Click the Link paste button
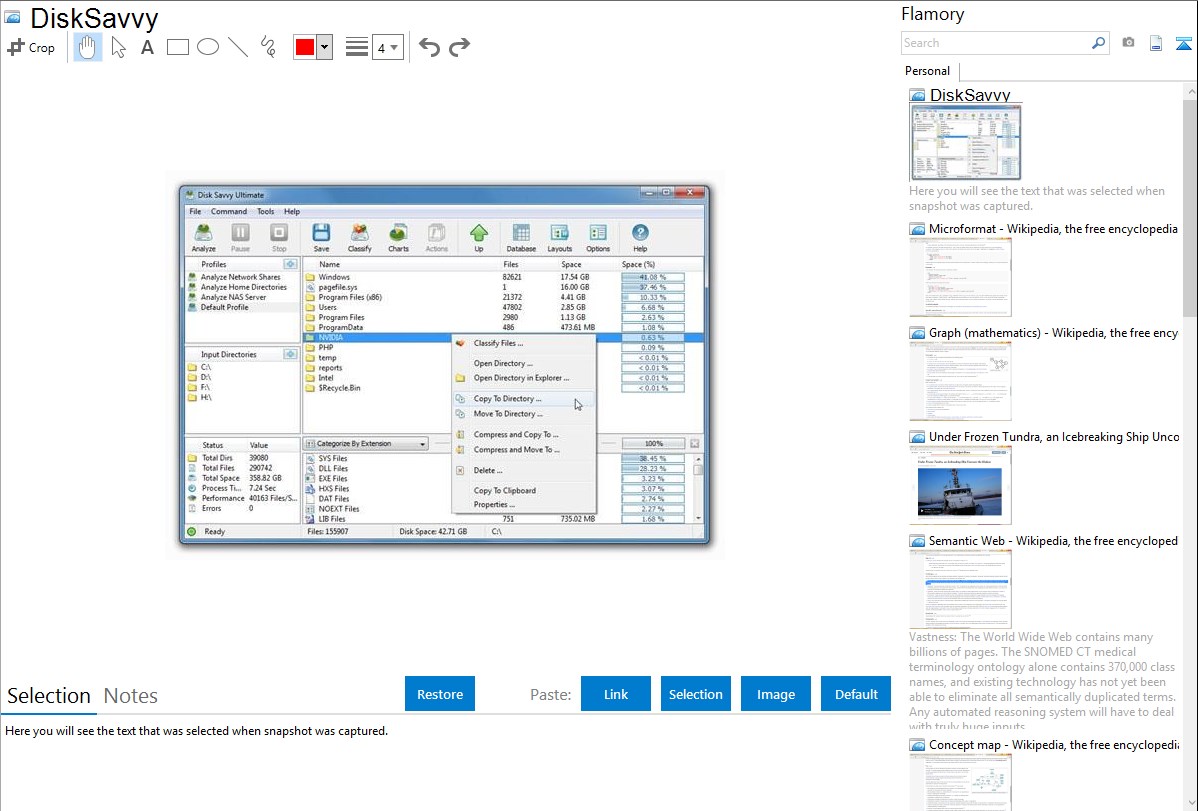 616,694
